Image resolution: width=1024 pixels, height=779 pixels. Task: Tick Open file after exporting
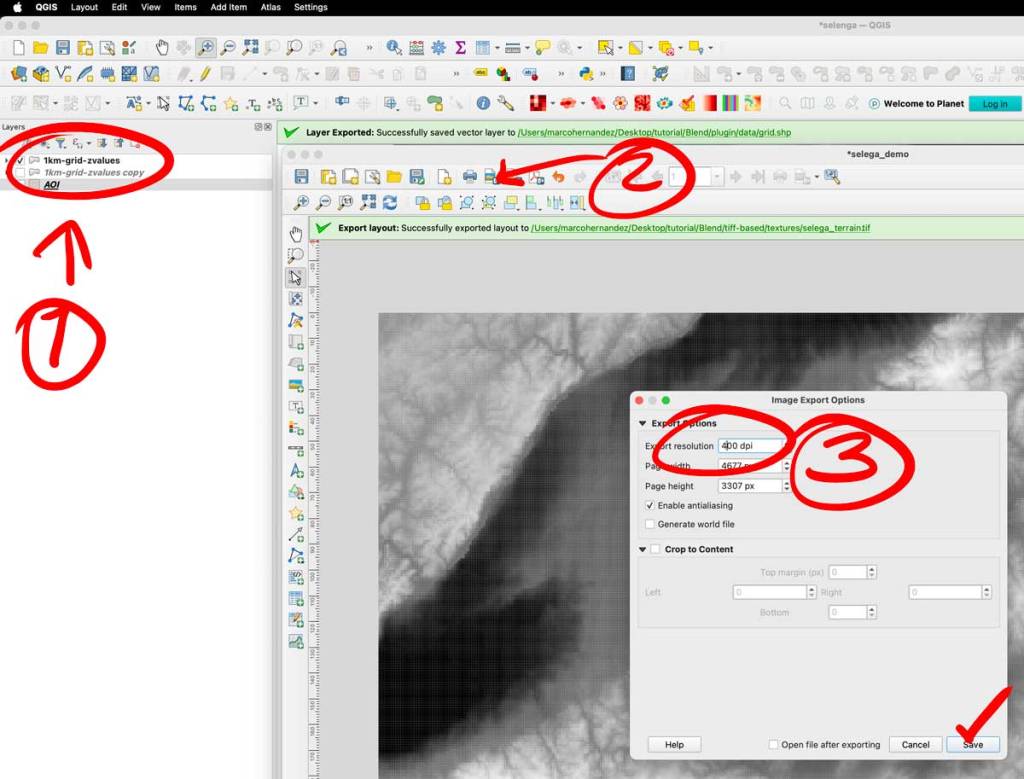pos(774,745)
